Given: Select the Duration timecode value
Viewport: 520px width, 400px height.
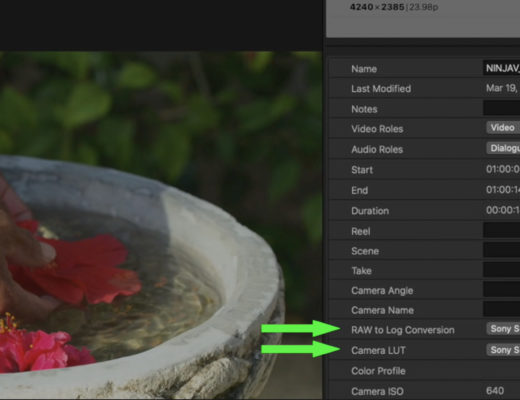Looking at the screenshot, I should (x=503, y=210).
